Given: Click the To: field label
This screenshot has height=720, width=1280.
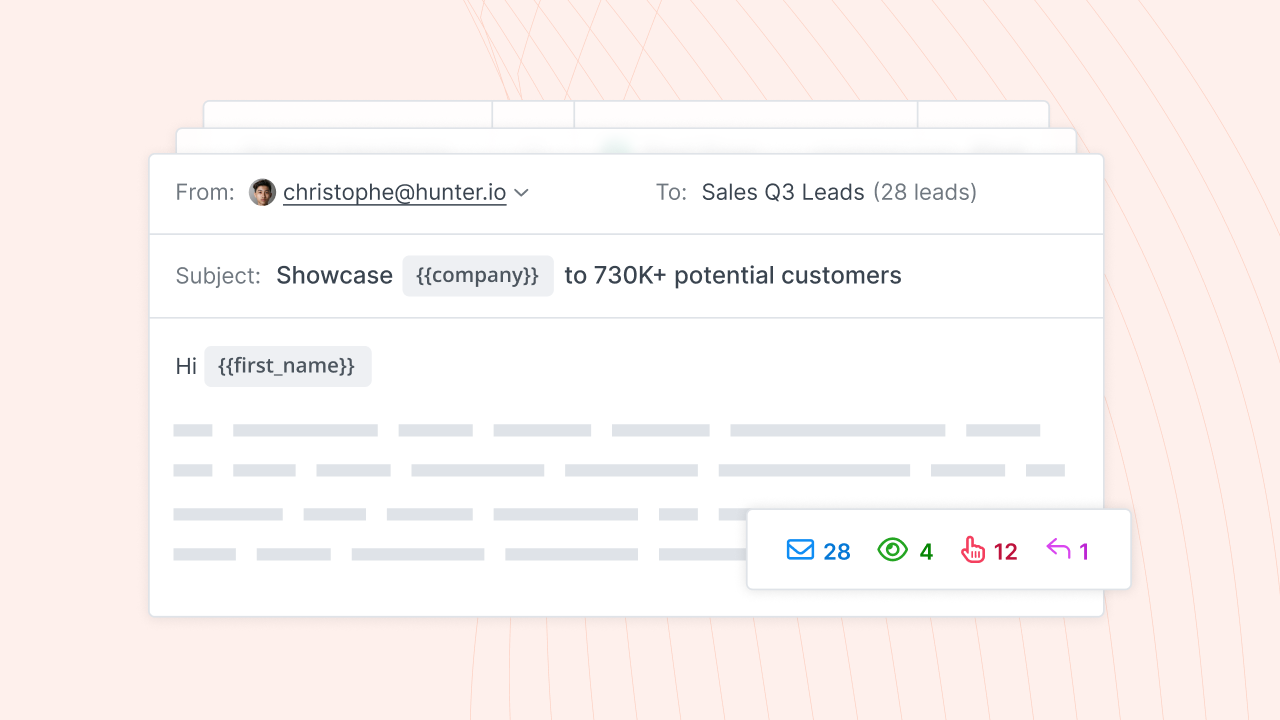Looking at the screenshot, I should pos(671,192).
